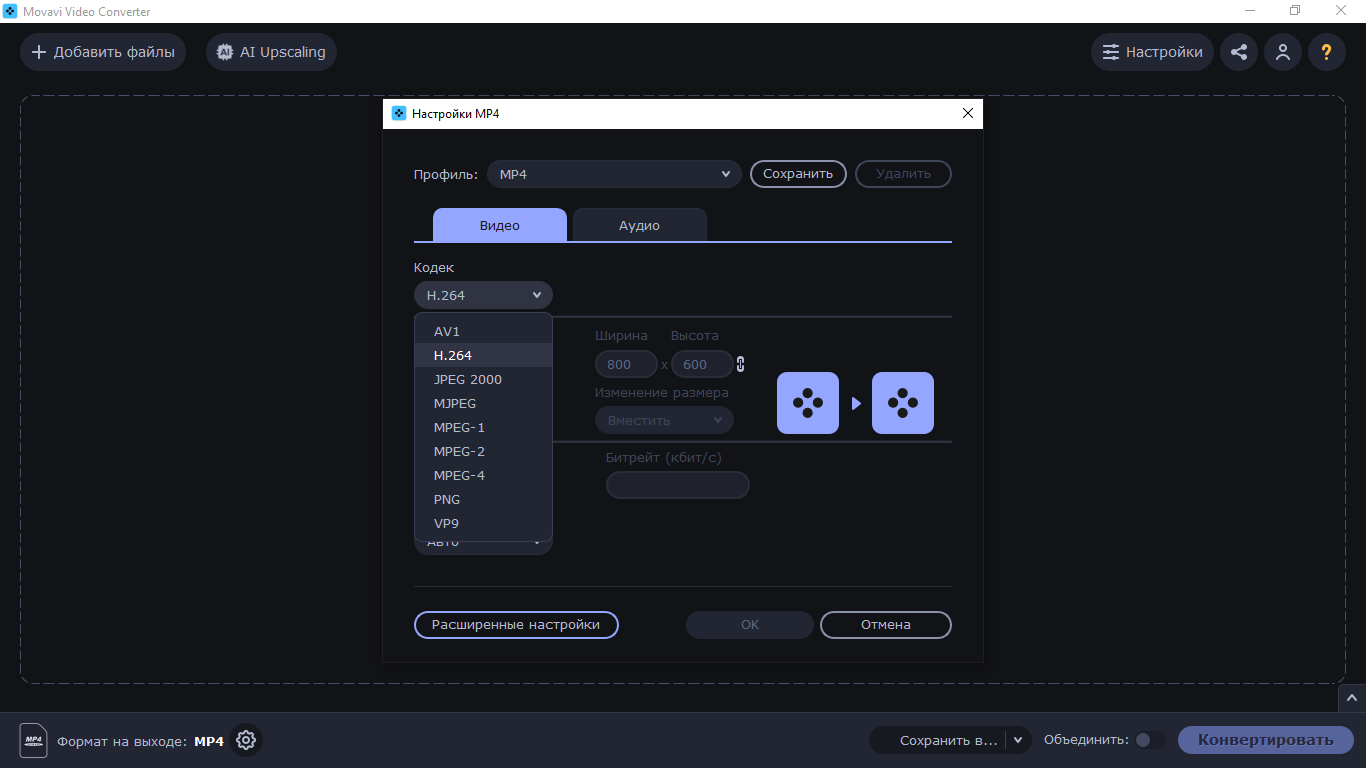Toggle the aspect ratio lock chain icon
1366x768 pixels.
point(741,364)
